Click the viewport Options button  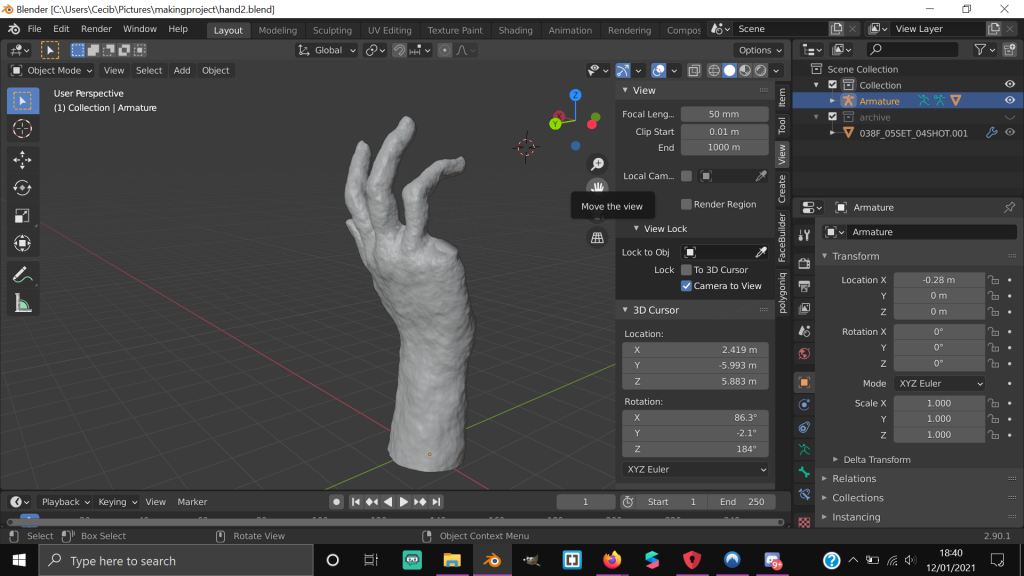(759, 50)
